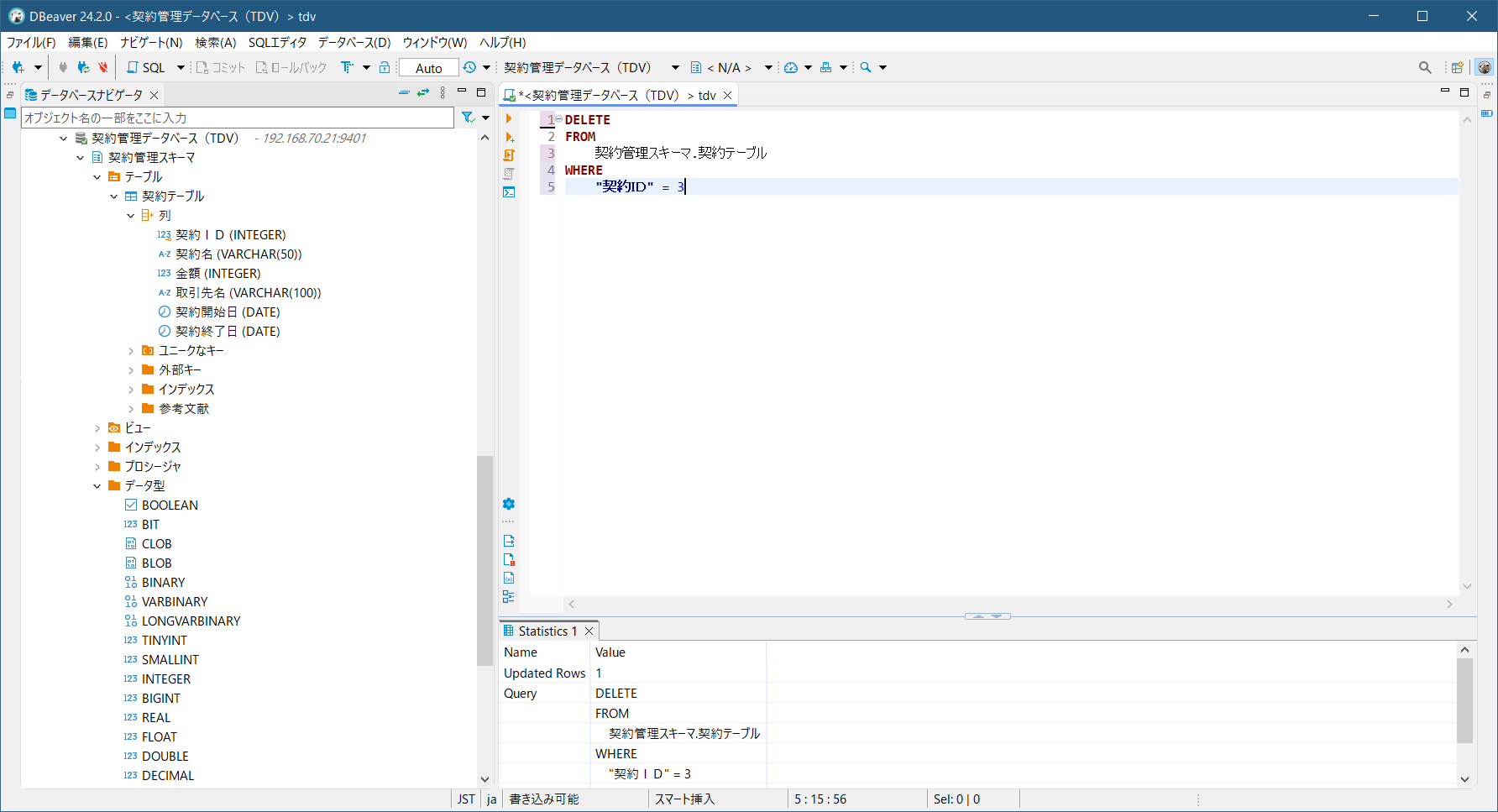Viewport: 1498px width, 812px height.
Task: Select the 契約開始日 (DATE) column
Action: click(228, 312)
